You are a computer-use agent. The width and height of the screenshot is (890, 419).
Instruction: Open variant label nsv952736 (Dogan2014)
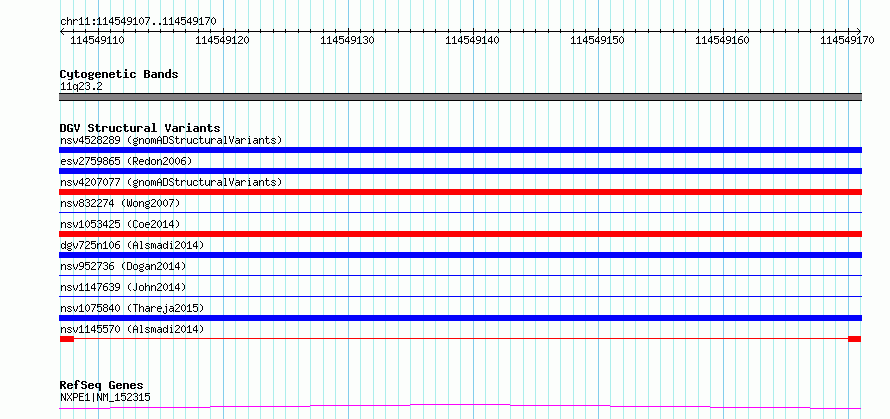(123, 266)
